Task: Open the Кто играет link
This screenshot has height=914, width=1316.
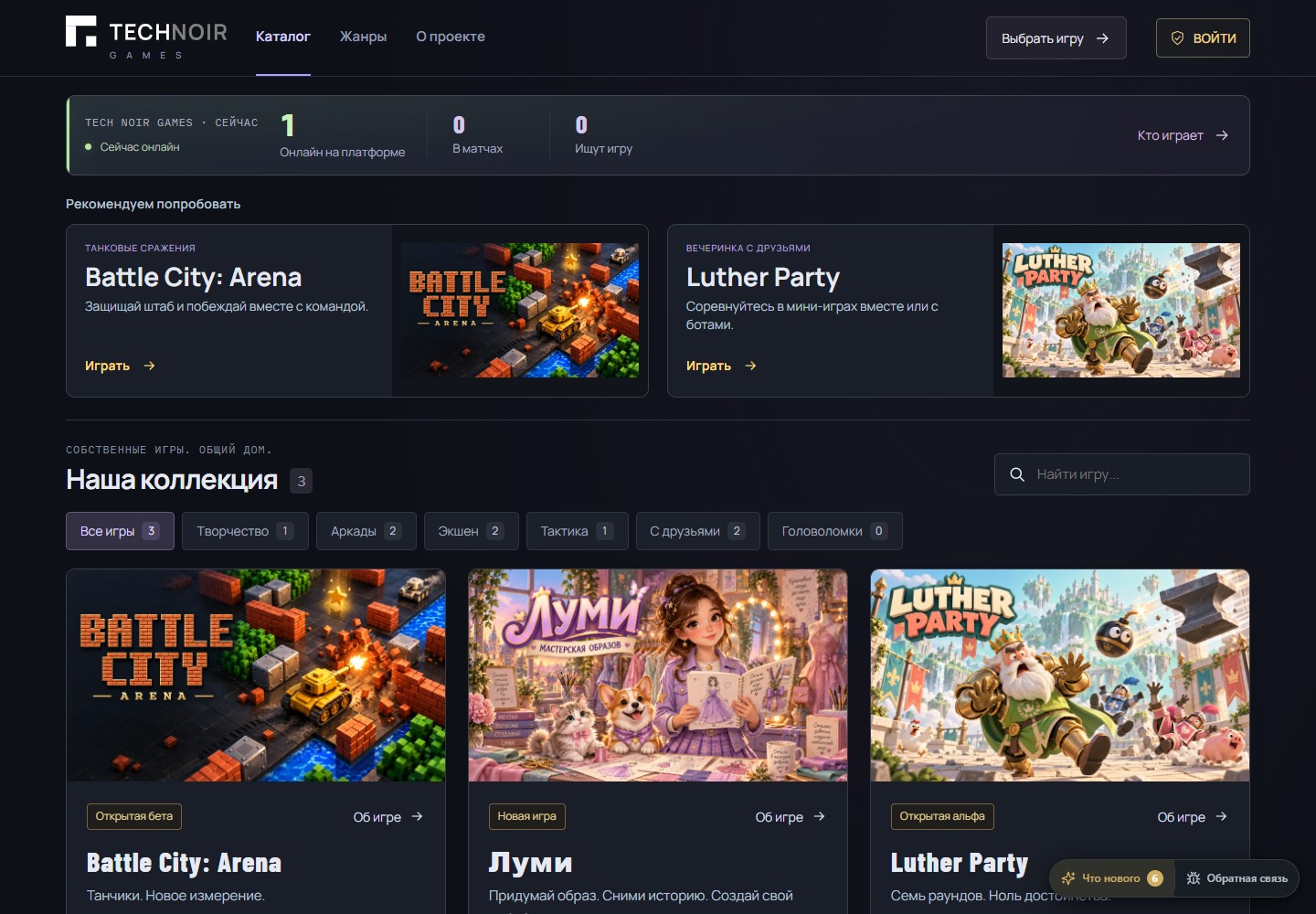Action: point(1183,135)
